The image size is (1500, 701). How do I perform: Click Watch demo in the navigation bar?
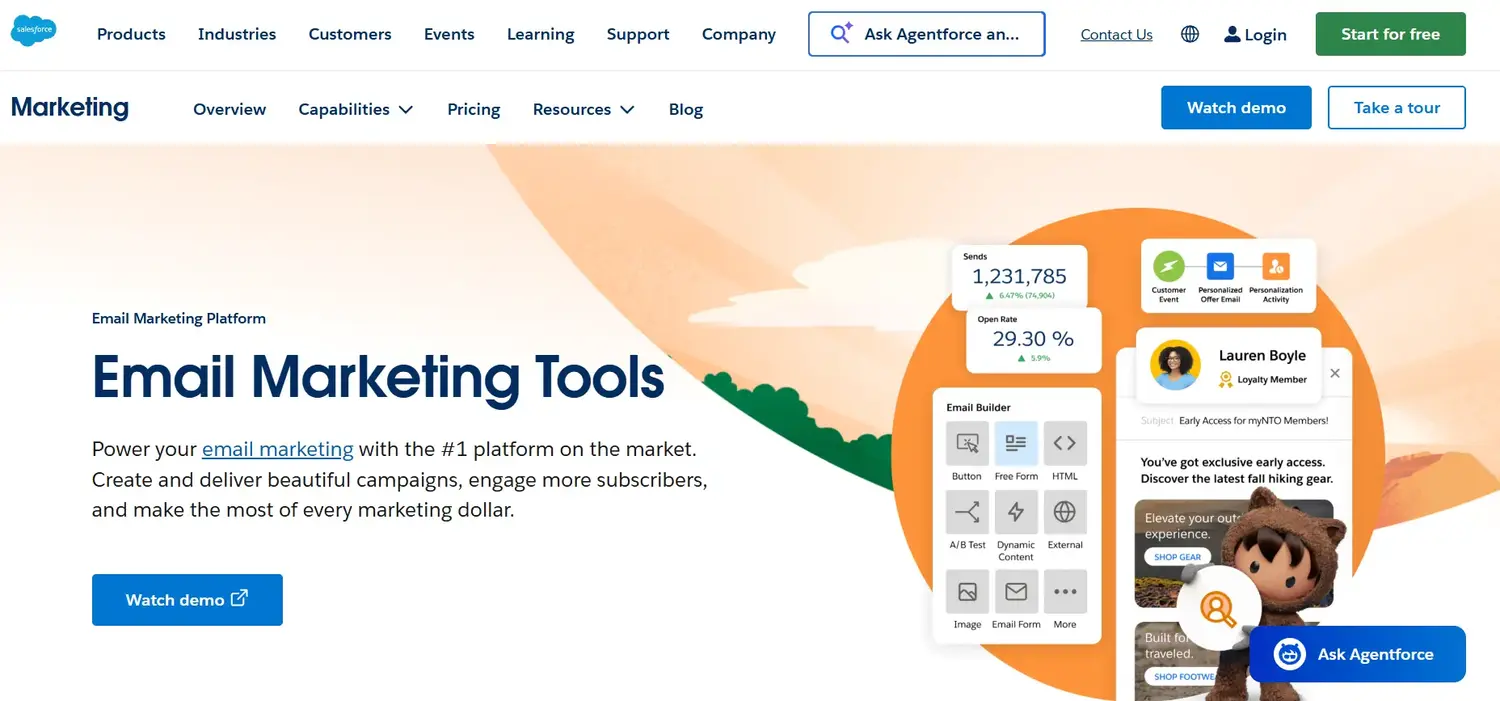coord(1236,107)
